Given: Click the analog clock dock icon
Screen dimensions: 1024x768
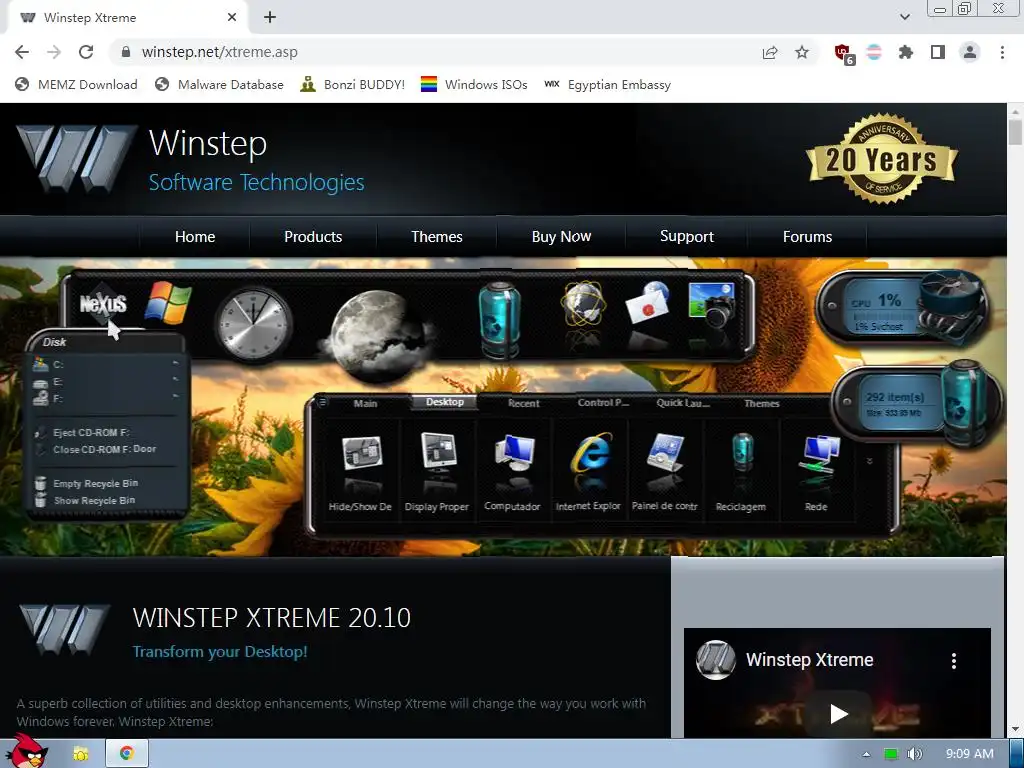Looking at the screenshot, I should click(x=253, y=324).
